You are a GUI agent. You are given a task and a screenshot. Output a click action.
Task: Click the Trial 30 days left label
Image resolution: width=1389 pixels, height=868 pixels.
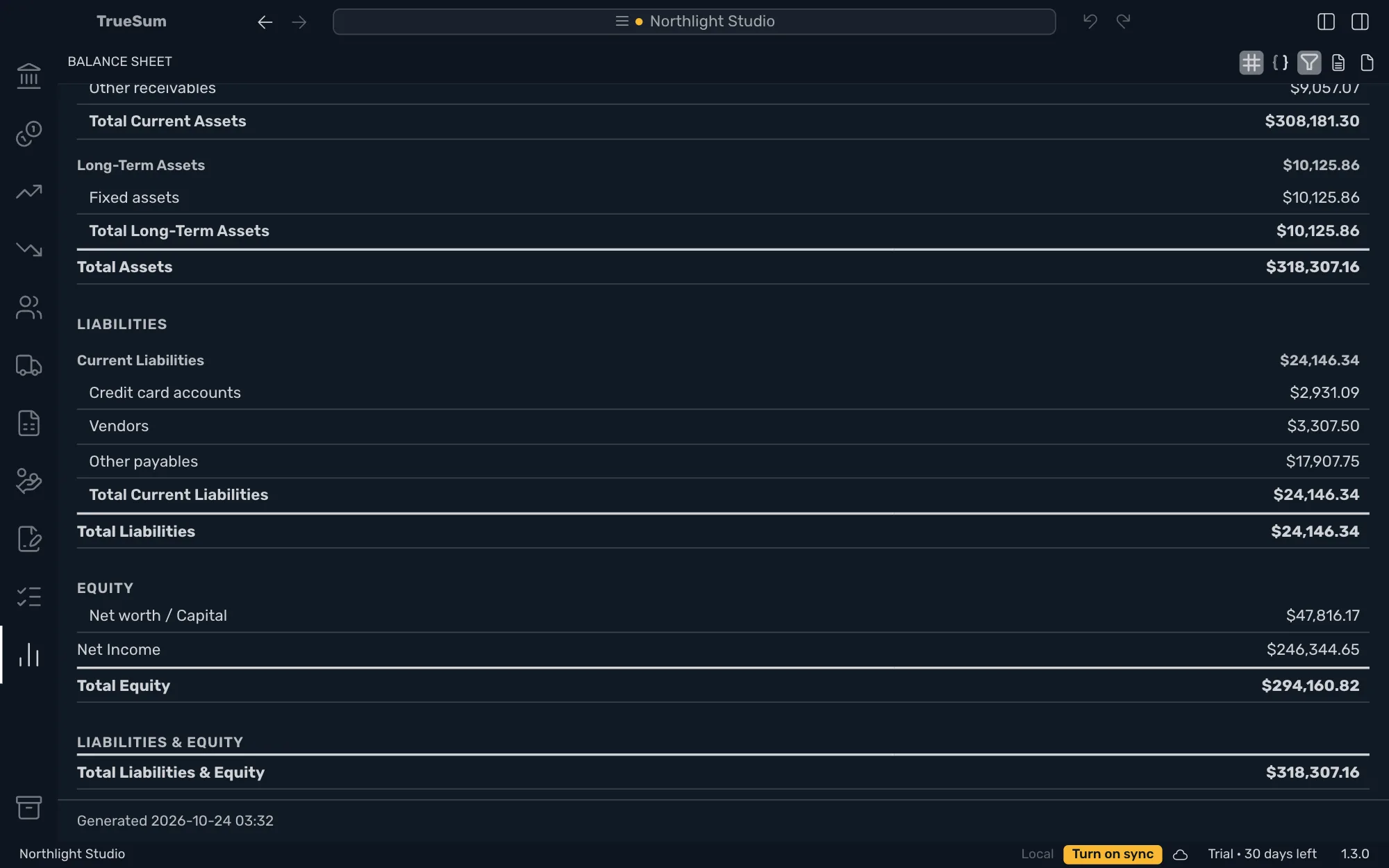coord(1262,854)
